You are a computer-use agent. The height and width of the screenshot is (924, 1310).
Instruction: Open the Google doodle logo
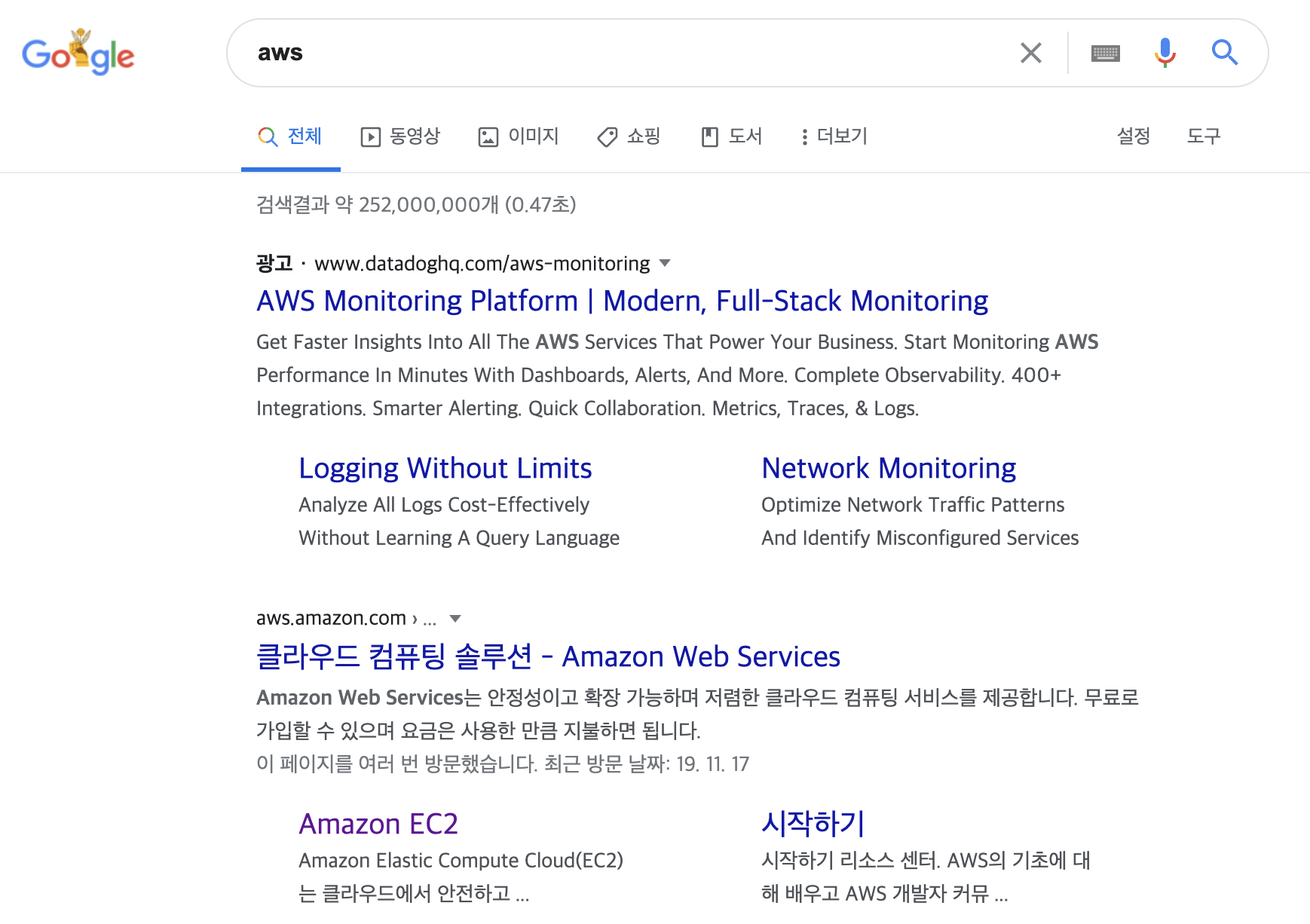(78, 53)
